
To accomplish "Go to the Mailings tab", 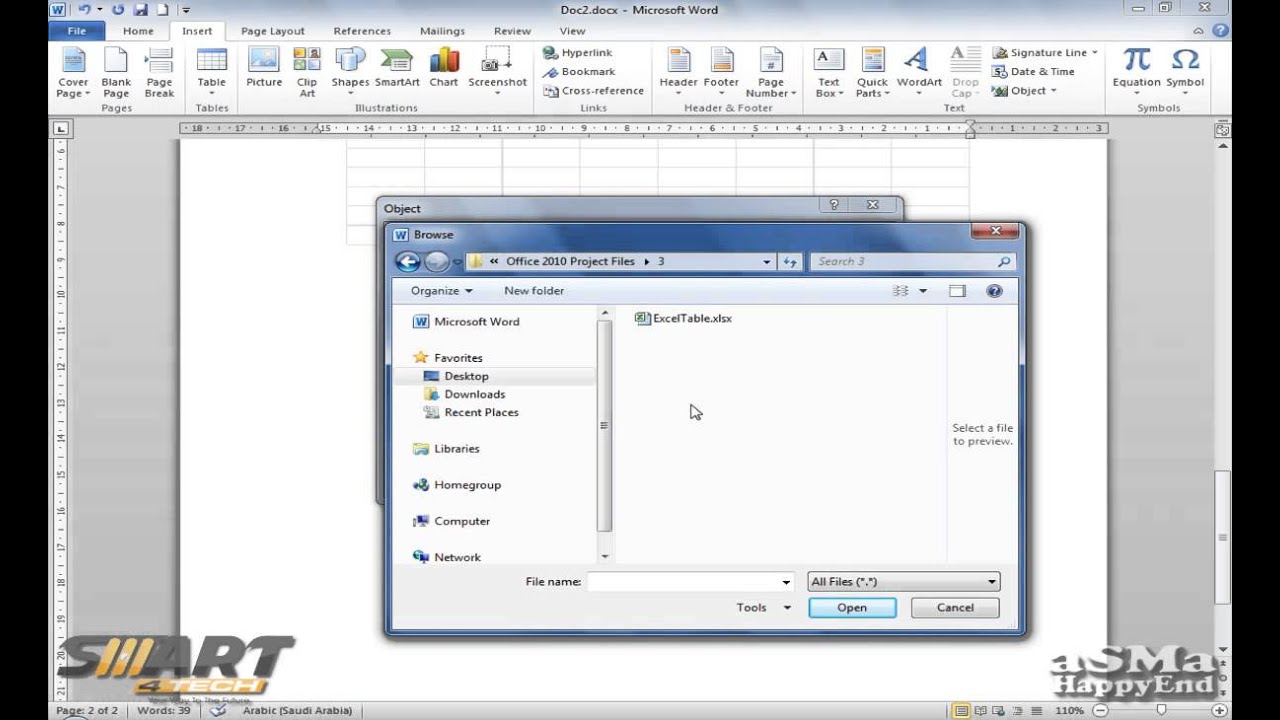I will click(442, 31).
